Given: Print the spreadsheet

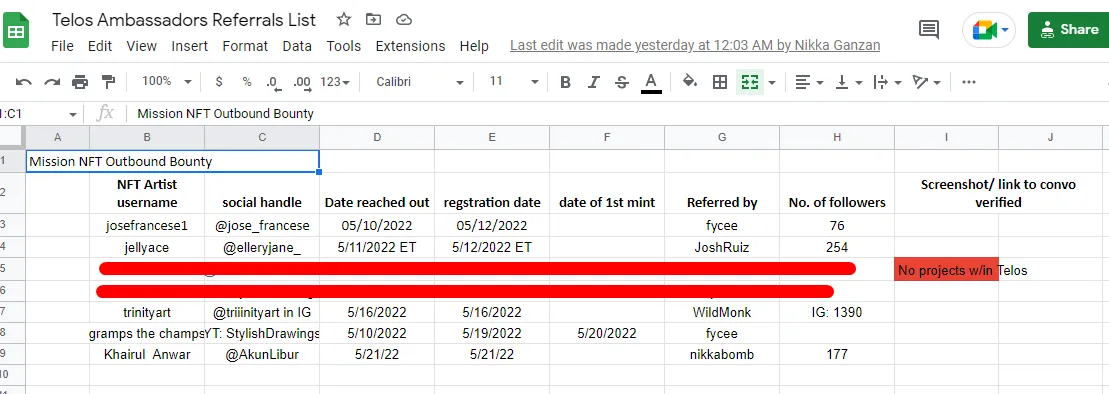Looking at the screenshot, I should 80,82.
